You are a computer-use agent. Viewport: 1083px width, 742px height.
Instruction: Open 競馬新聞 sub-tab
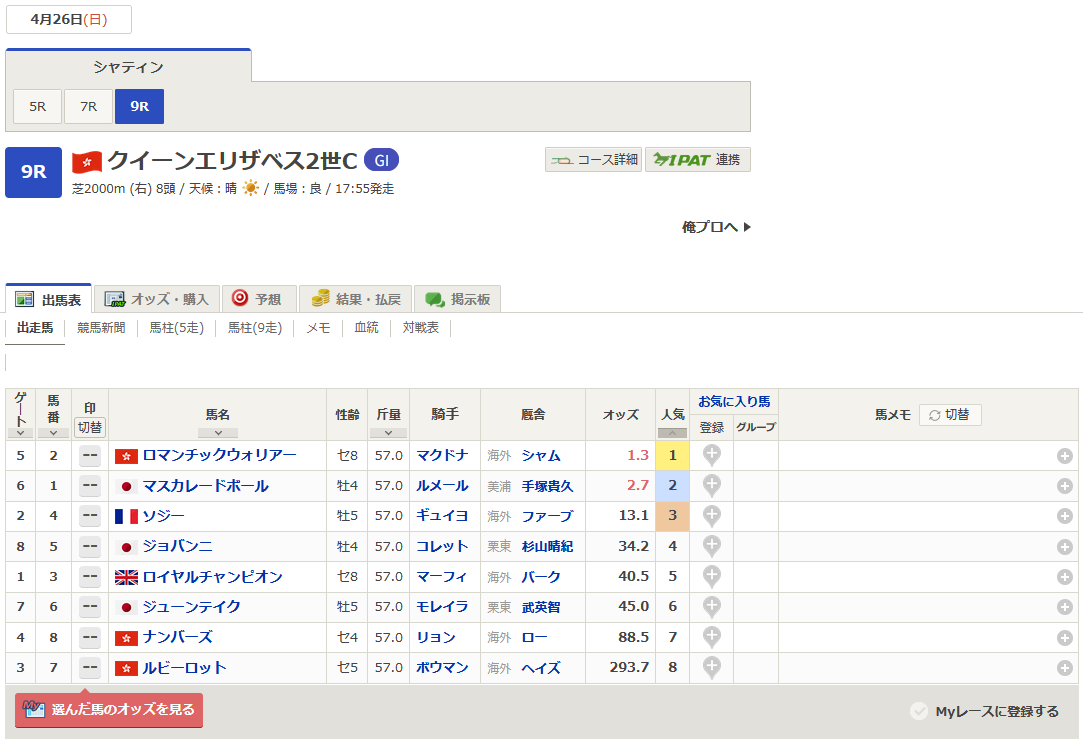102,327
